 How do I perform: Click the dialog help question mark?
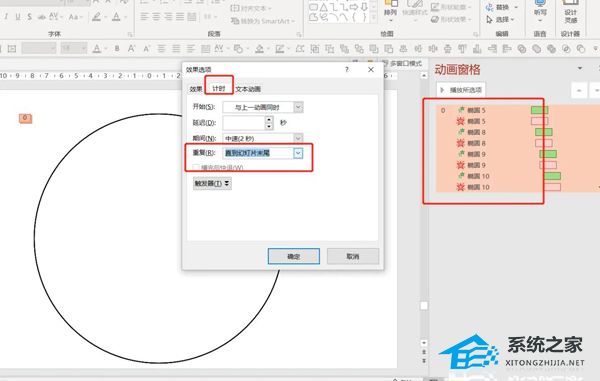point(347,70)
